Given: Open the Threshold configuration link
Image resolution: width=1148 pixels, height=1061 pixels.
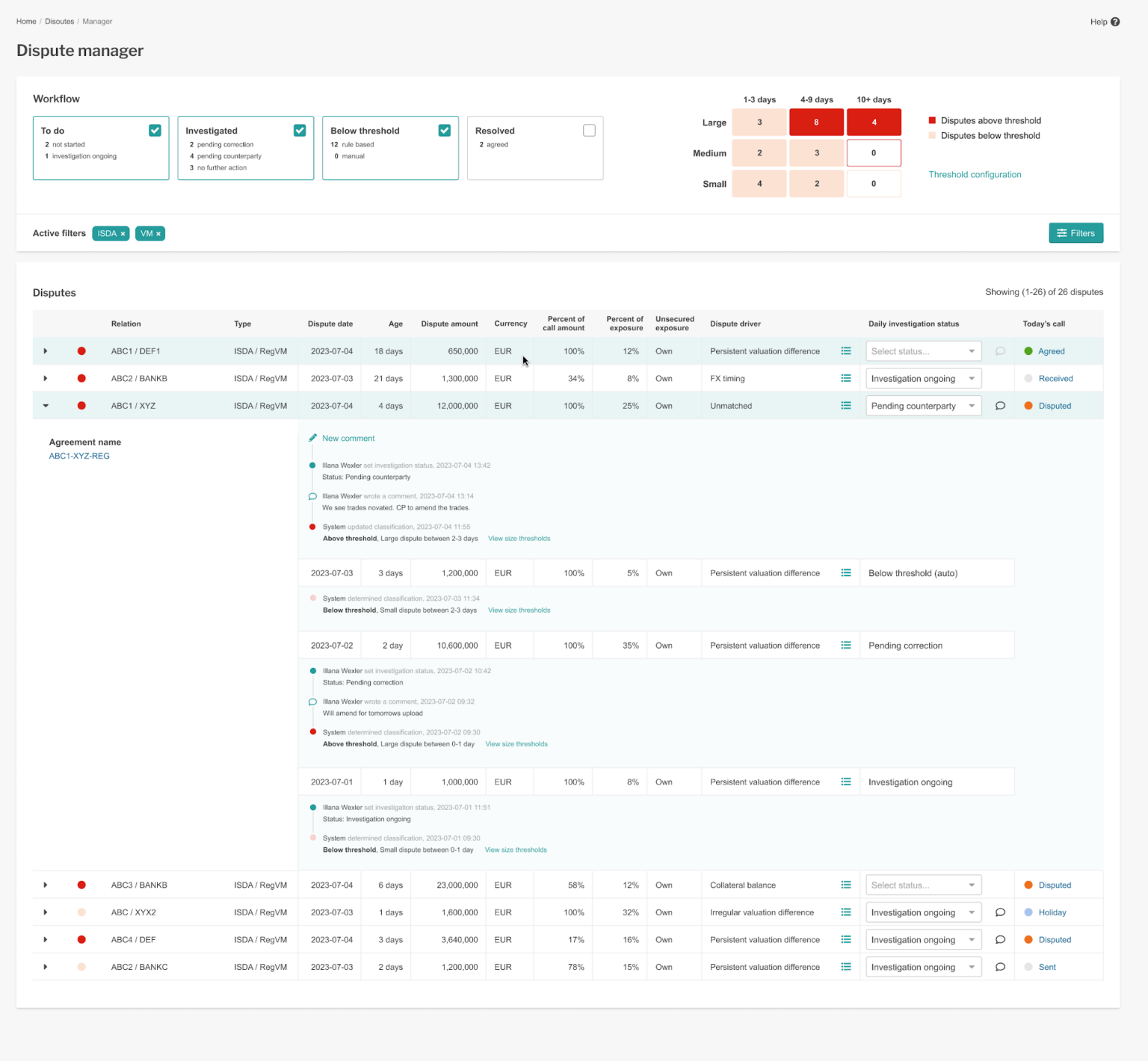Looking at the screenshot, I should [x=975, y=174].
